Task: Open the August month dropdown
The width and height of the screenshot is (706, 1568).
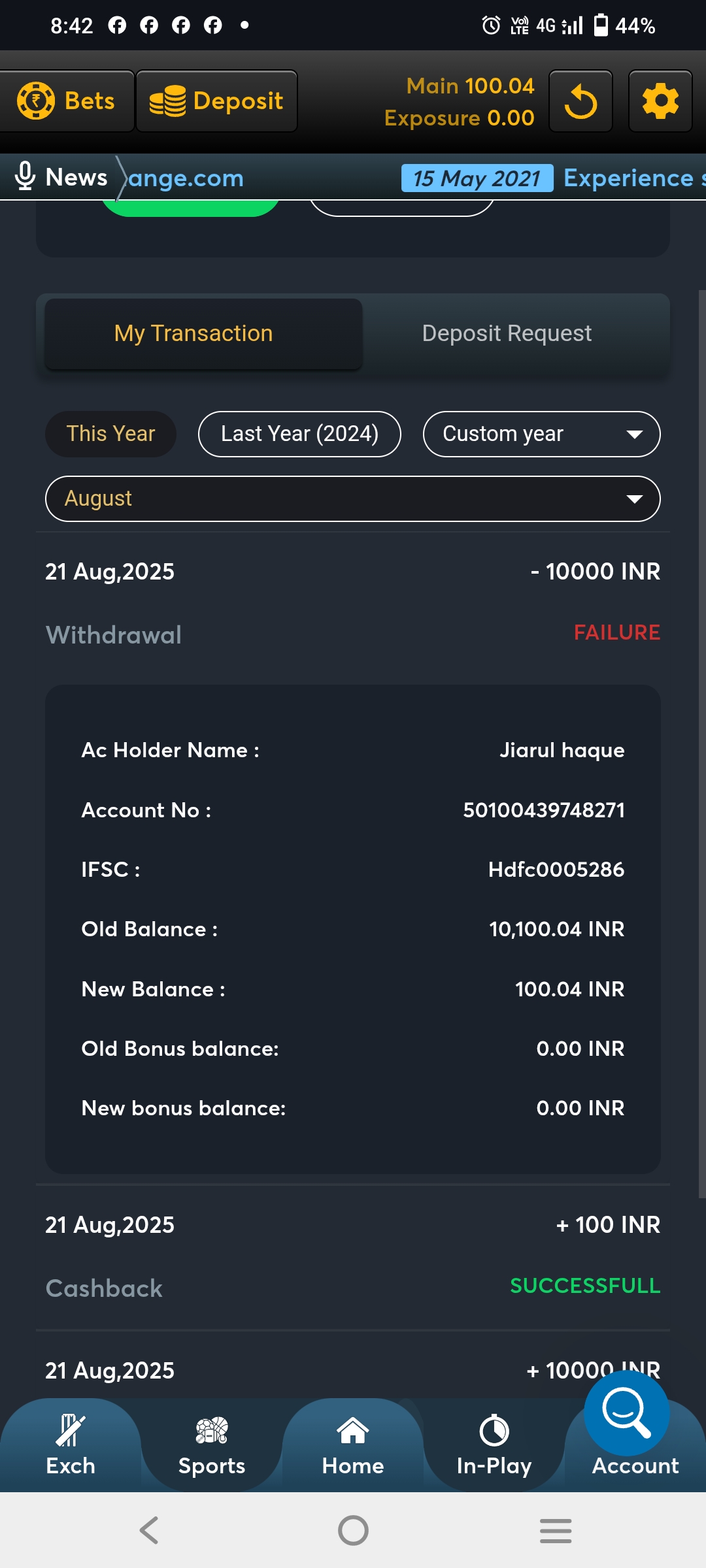Action: coord(353,499)
